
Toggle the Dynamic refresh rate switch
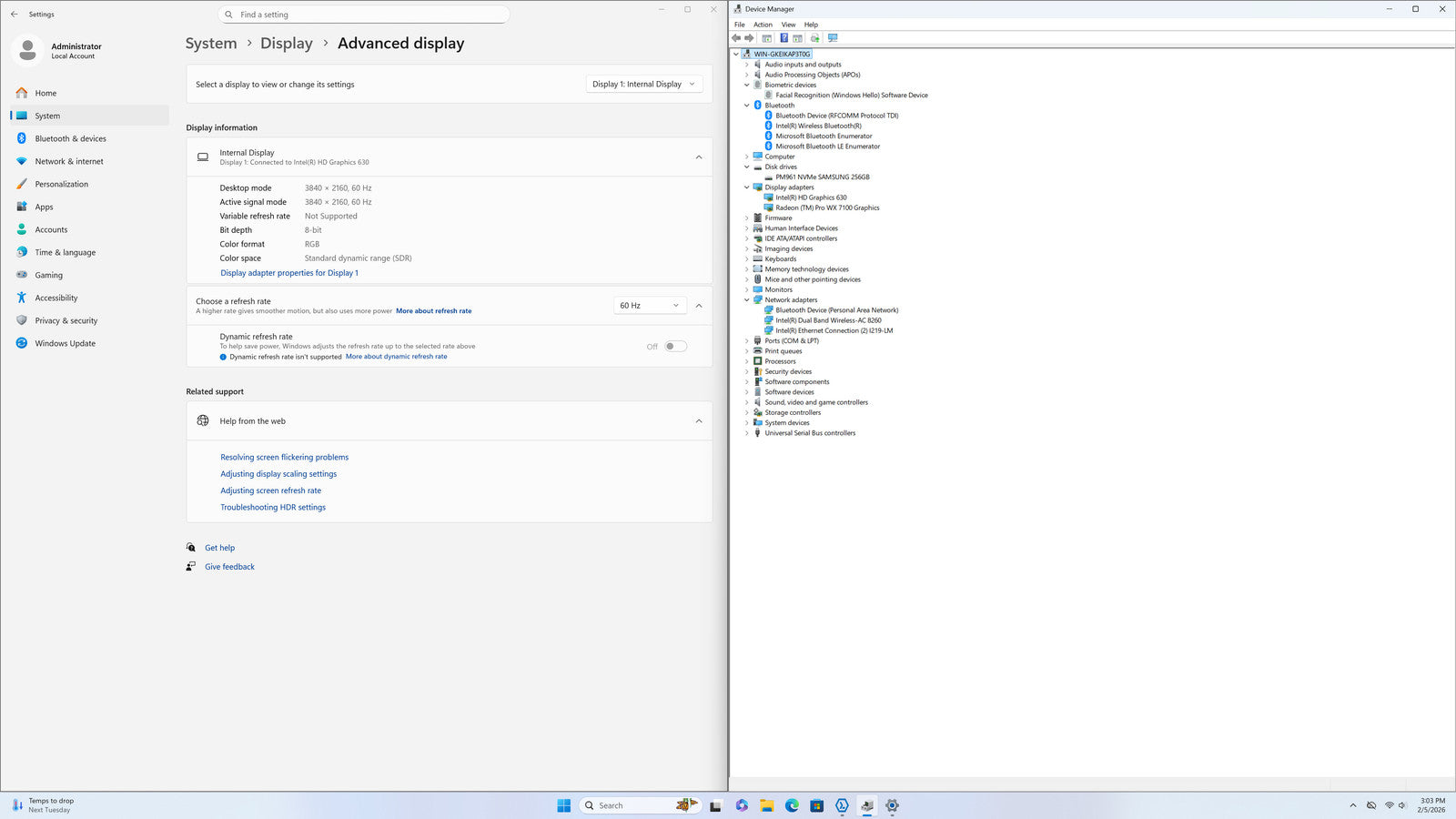click(x=675, y=346)
